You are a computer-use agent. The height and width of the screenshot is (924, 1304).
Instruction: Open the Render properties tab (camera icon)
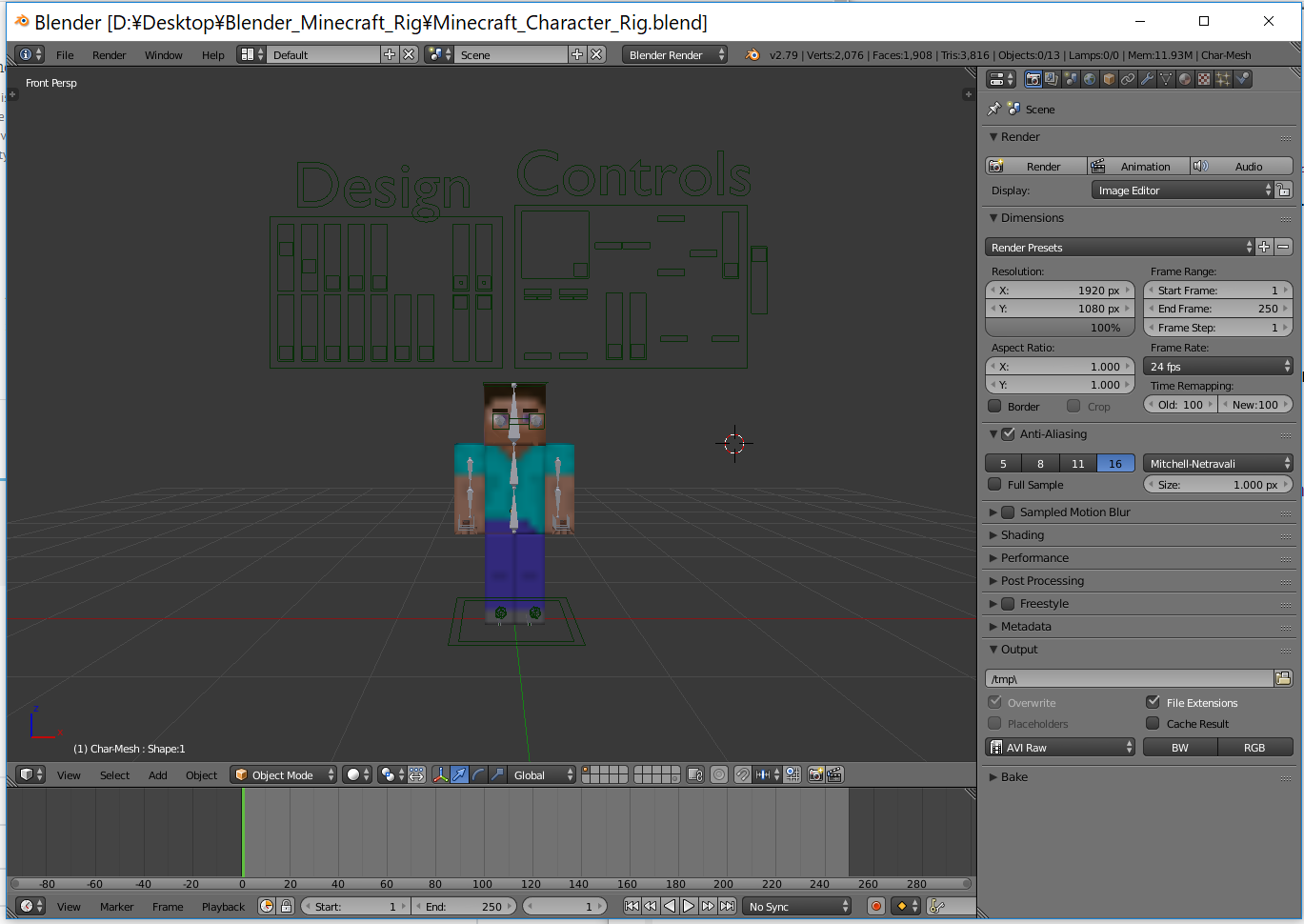click(1033, 79)
